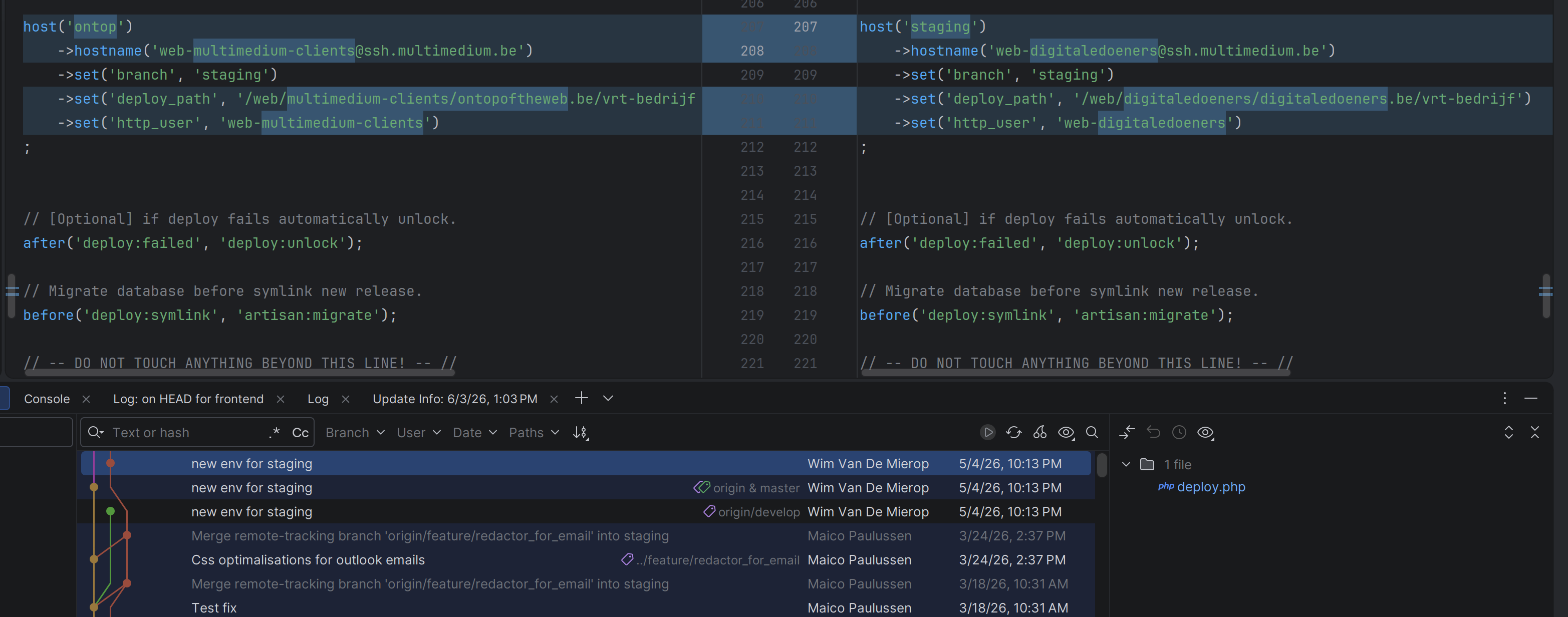Image resolution: width=1568 pixels, height=617 pixels.
Task: Click host('ontop') in left diff pane
Action: tap(77, 27)
